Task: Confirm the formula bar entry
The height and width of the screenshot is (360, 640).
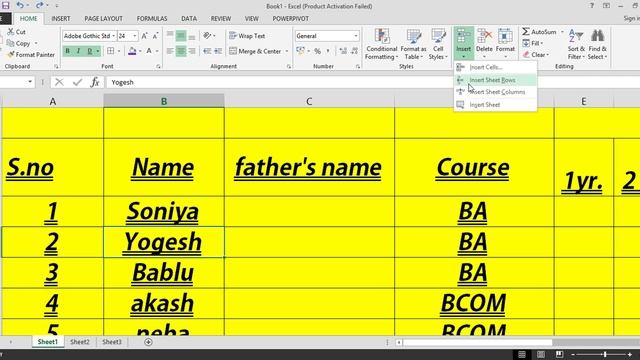Action: click(x=77, y=82)
